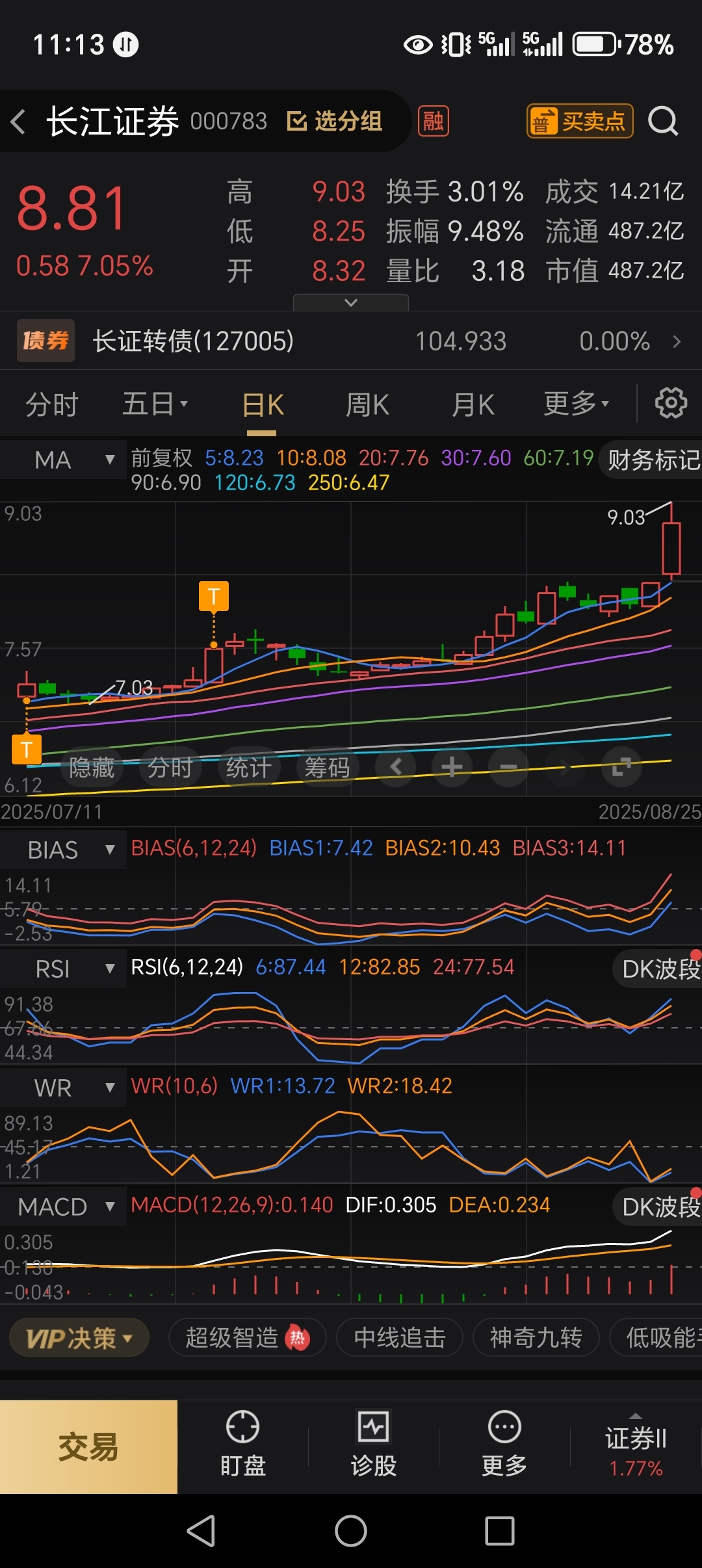The width and height of the screenshot is (702, 1568).
Task: Select the 周K tab
Action: [x=367, y=405]
